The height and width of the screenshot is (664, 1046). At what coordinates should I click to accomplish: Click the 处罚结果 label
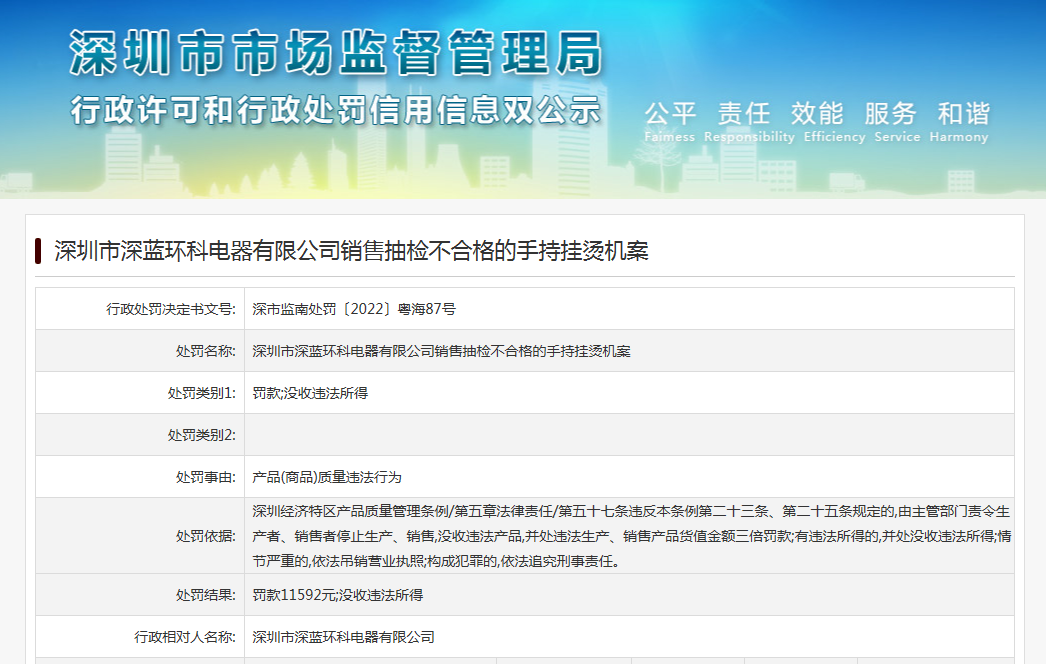205,595
